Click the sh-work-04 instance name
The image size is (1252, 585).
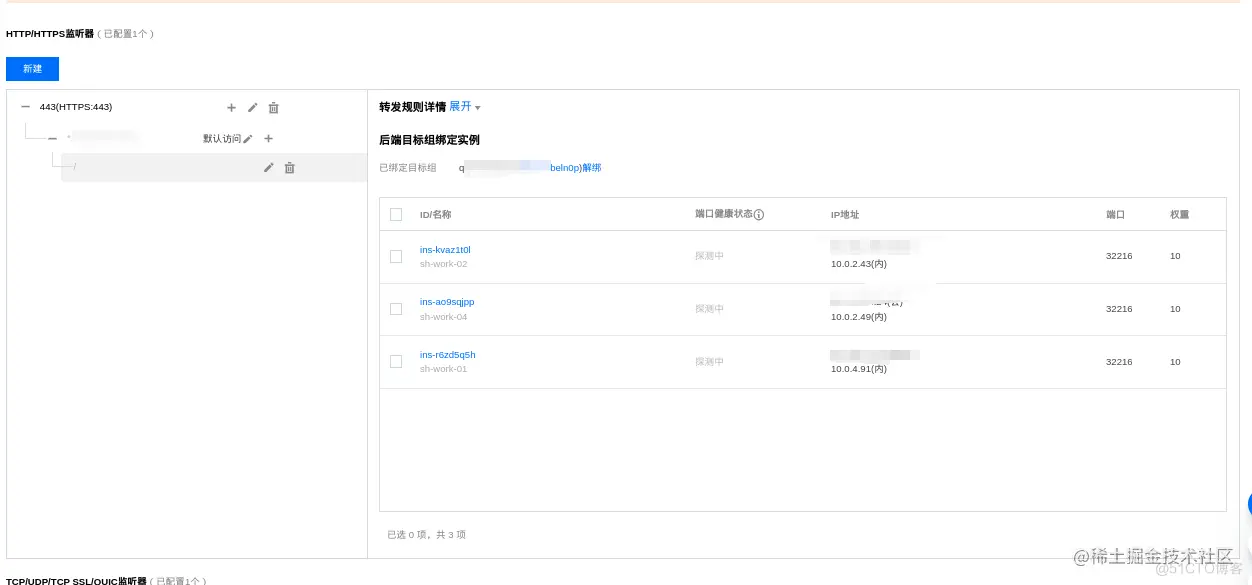443,316
